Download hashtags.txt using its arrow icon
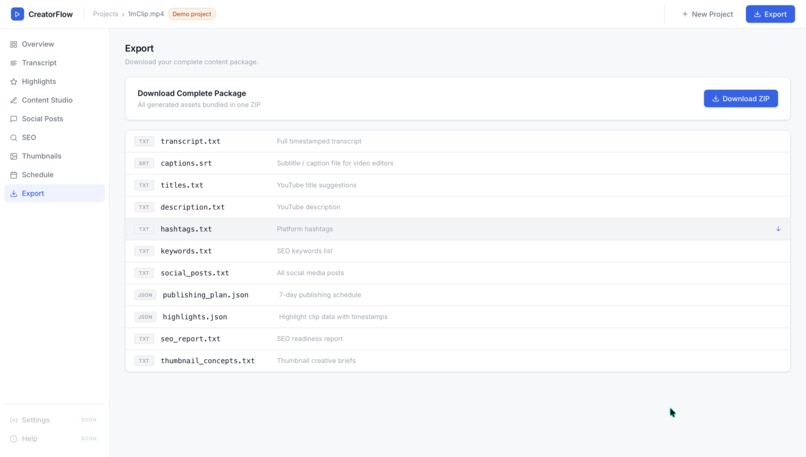Screen dimensions: 806x457 pyautogui.click(x=778, y=229)
